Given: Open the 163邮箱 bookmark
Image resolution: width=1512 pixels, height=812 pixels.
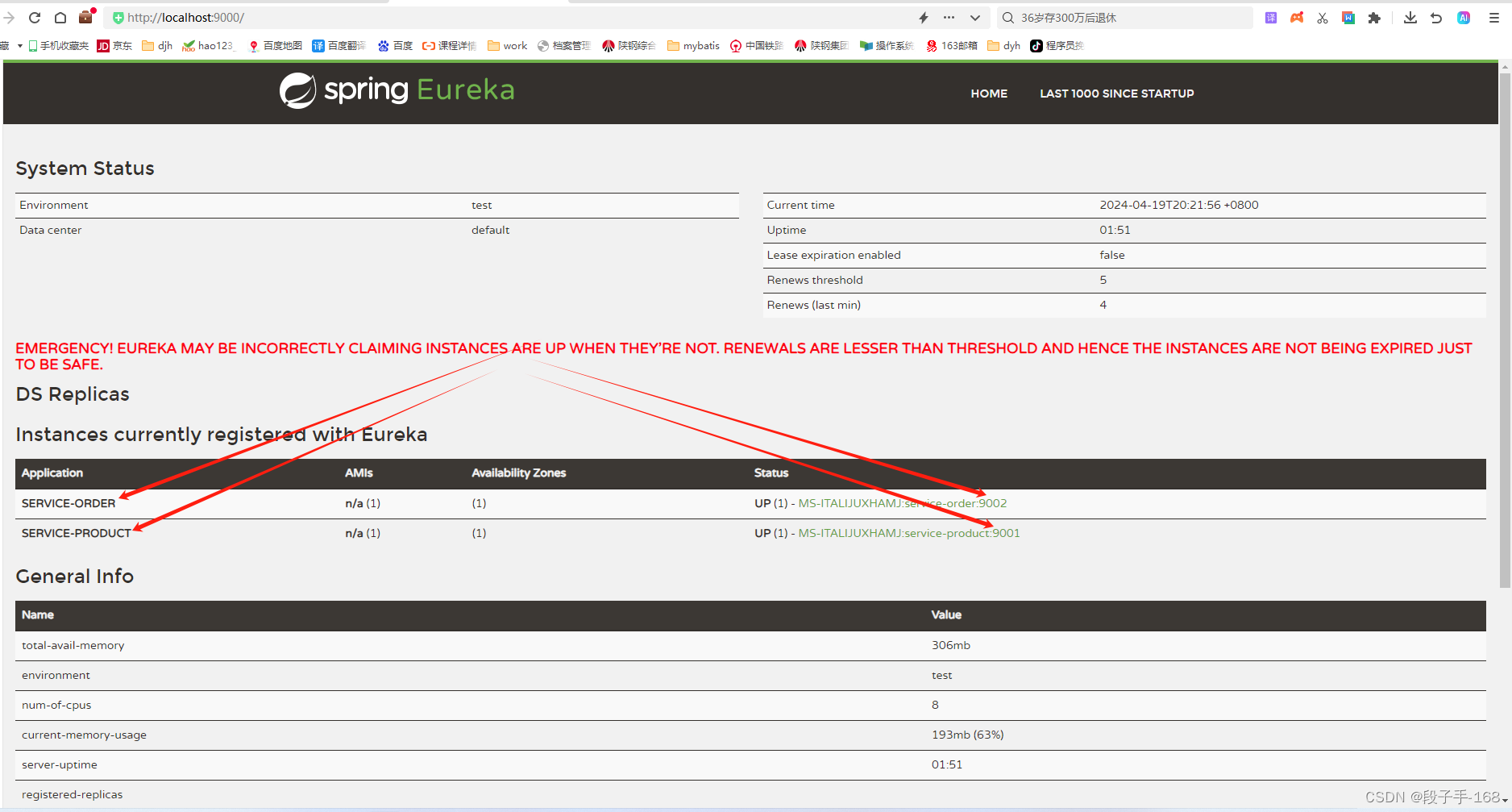Looking at the screenshot, I should tap(952, 46).
